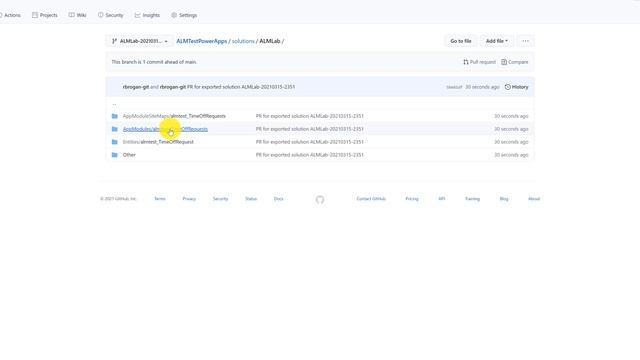The height and width of the screenshot is (360, 640).
Task: Open the footer Security link
Action: 220,199
